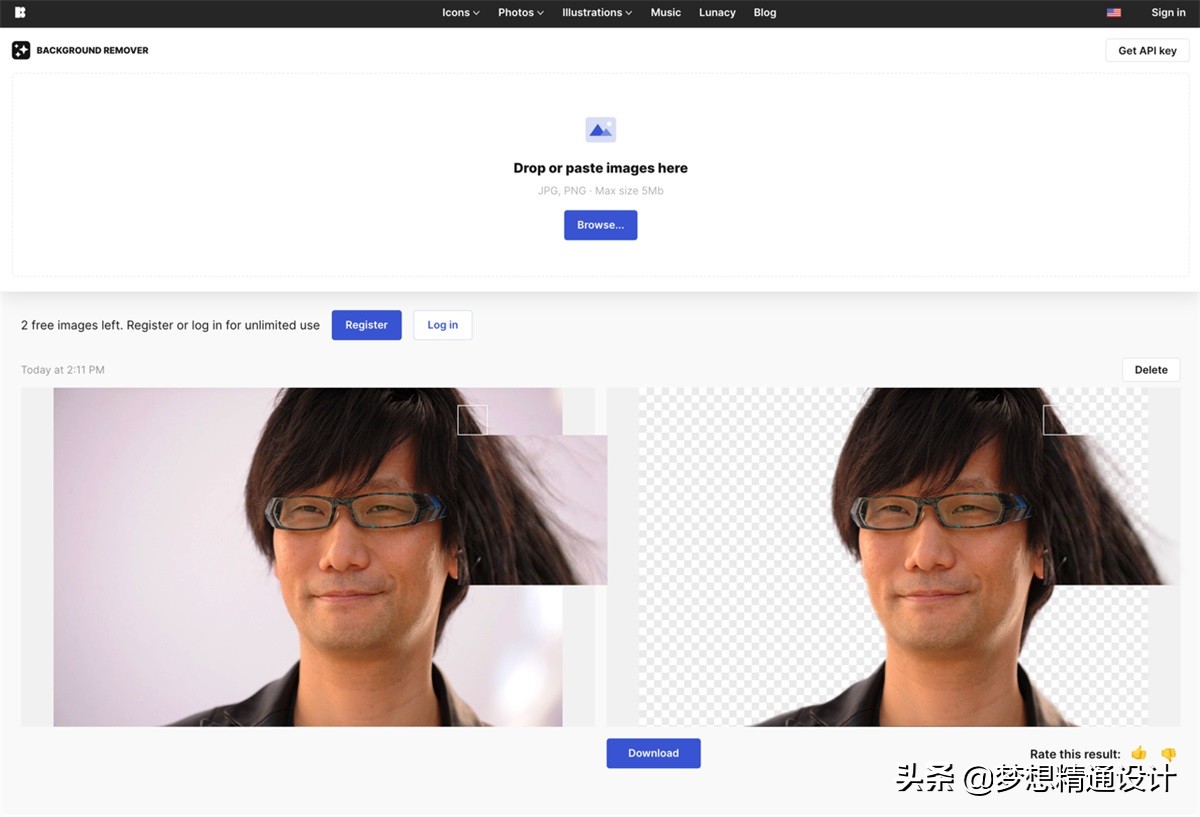1200x817 pixels.
Task: Open the Blog menu item
Action: pyautogui.click(x=765, y=13)
